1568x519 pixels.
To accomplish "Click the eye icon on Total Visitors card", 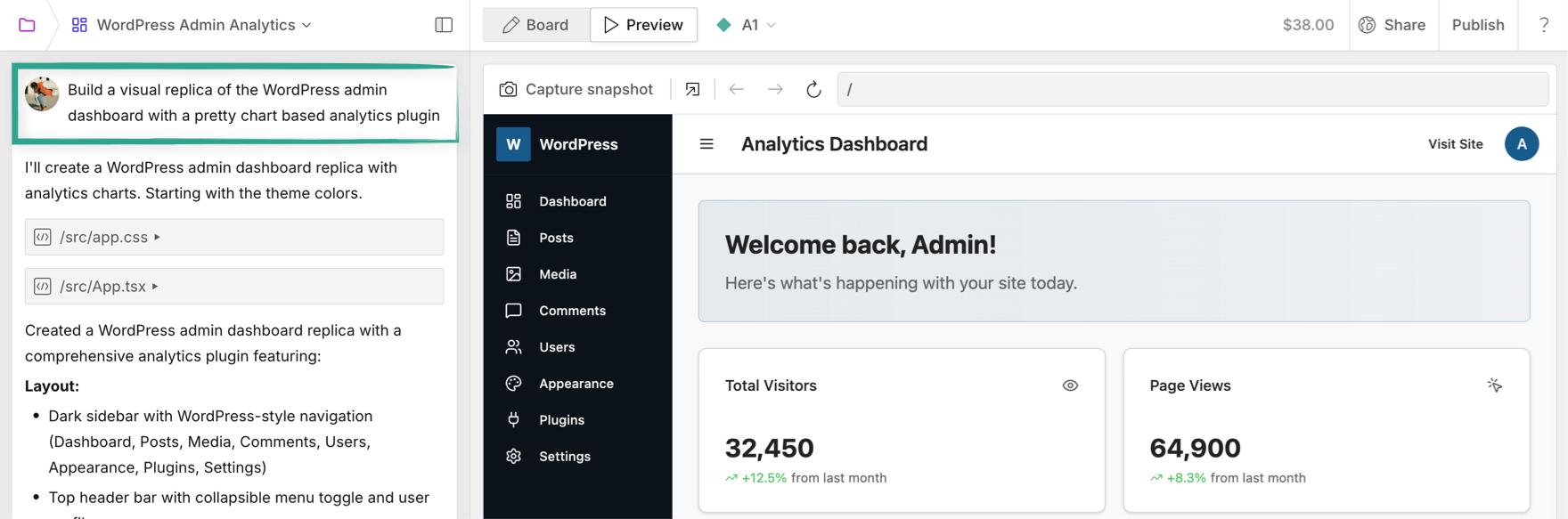I will click(x=1070, y=385).
